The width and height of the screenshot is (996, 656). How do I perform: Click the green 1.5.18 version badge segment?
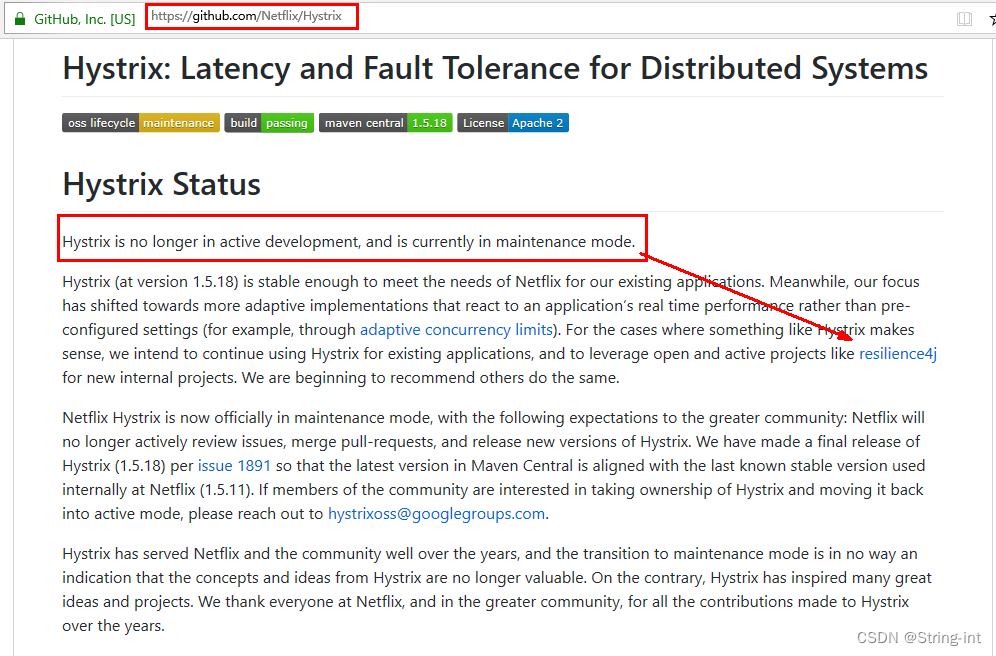[x=429, y=123]
